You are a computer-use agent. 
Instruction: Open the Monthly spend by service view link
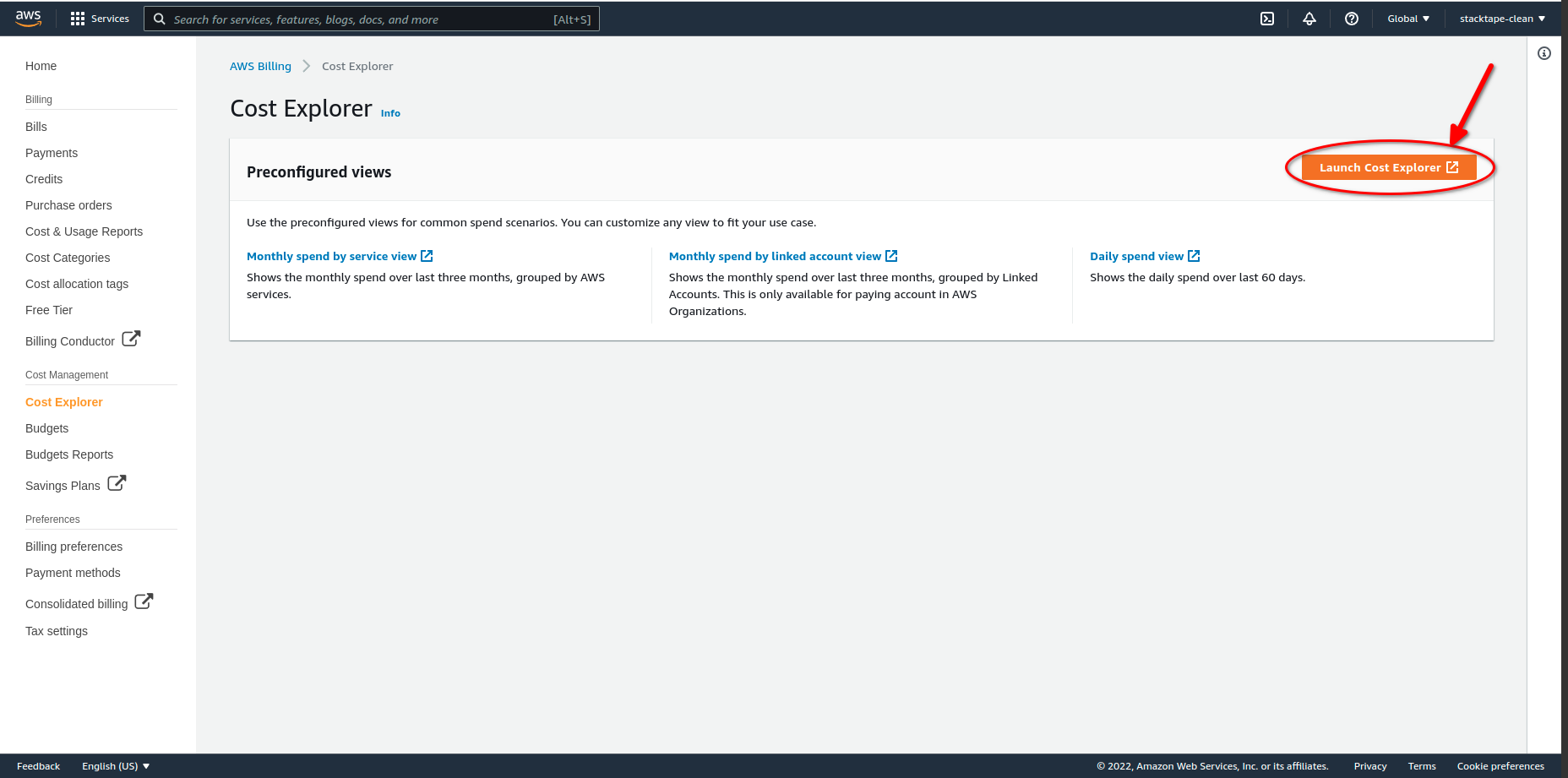pyautogui.click(x=331, y=256)
